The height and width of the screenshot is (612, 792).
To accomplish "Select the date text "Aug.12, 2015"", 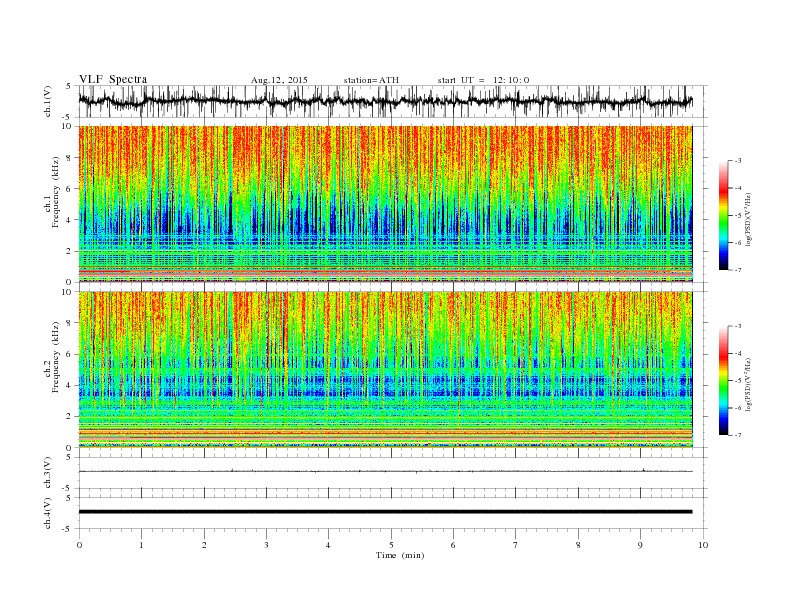I will [279, 80].
